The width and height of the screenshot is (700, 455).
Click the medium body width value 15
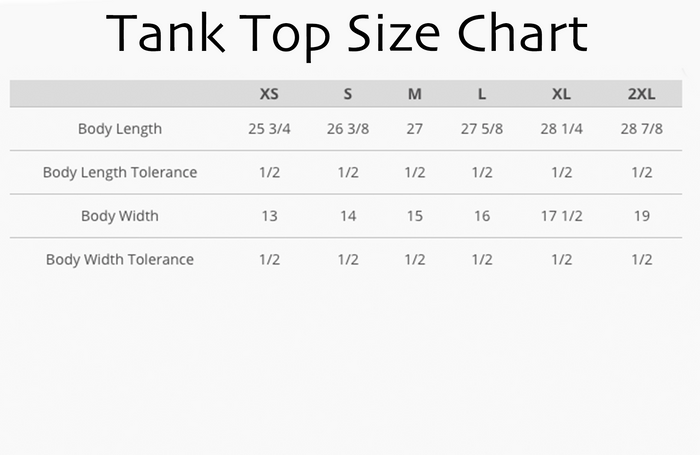click(x=415, y=216)
